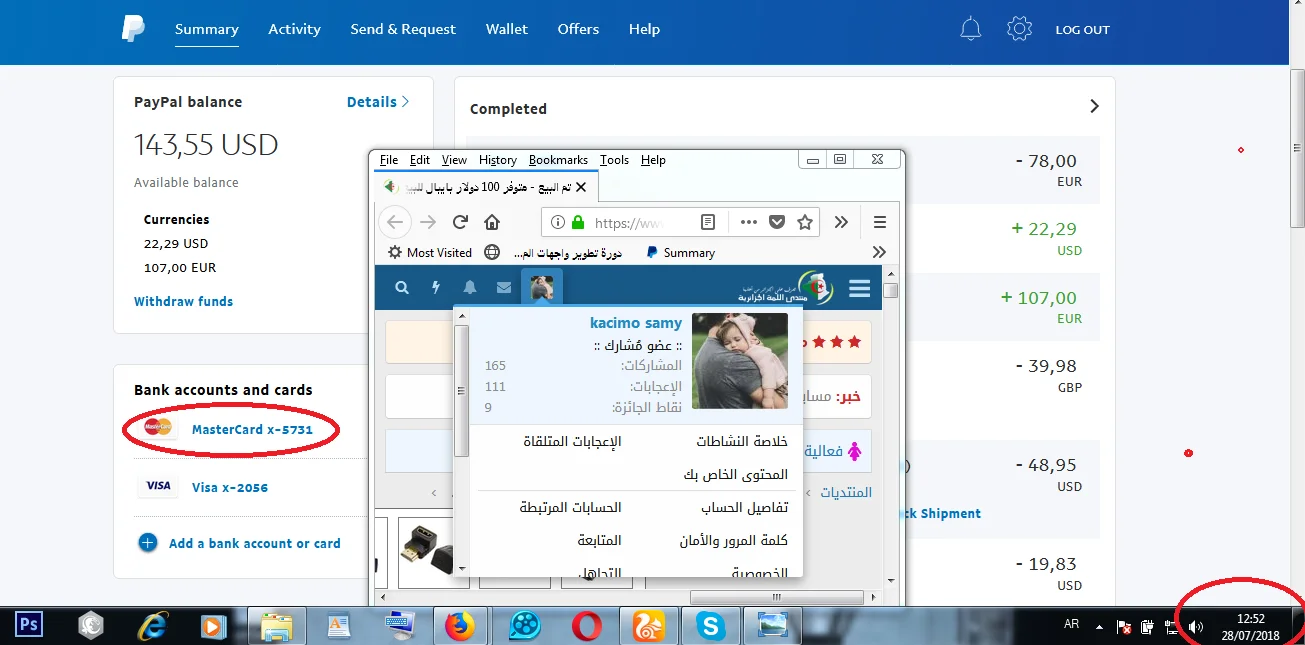Image resolution: width=1305 pixels, height=645 pixels.
Task: Show more bookmarks toolbar items
Action: [x=879, y=252]
